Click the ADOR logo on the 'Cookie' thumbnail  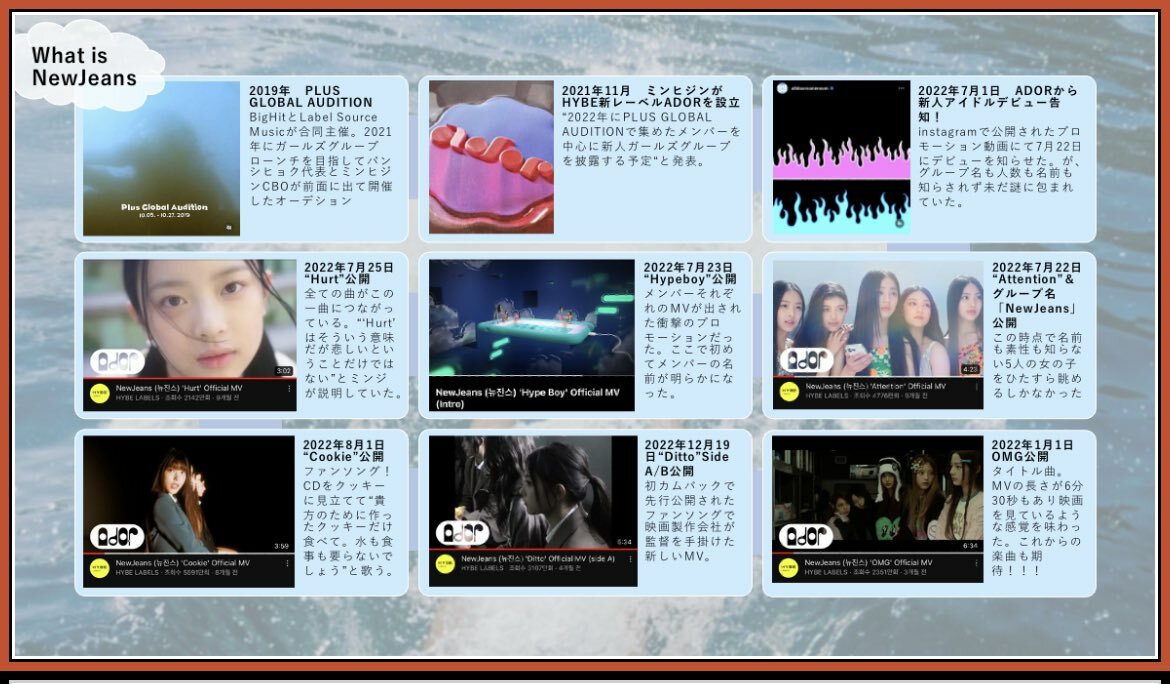[x=117, y=536]
